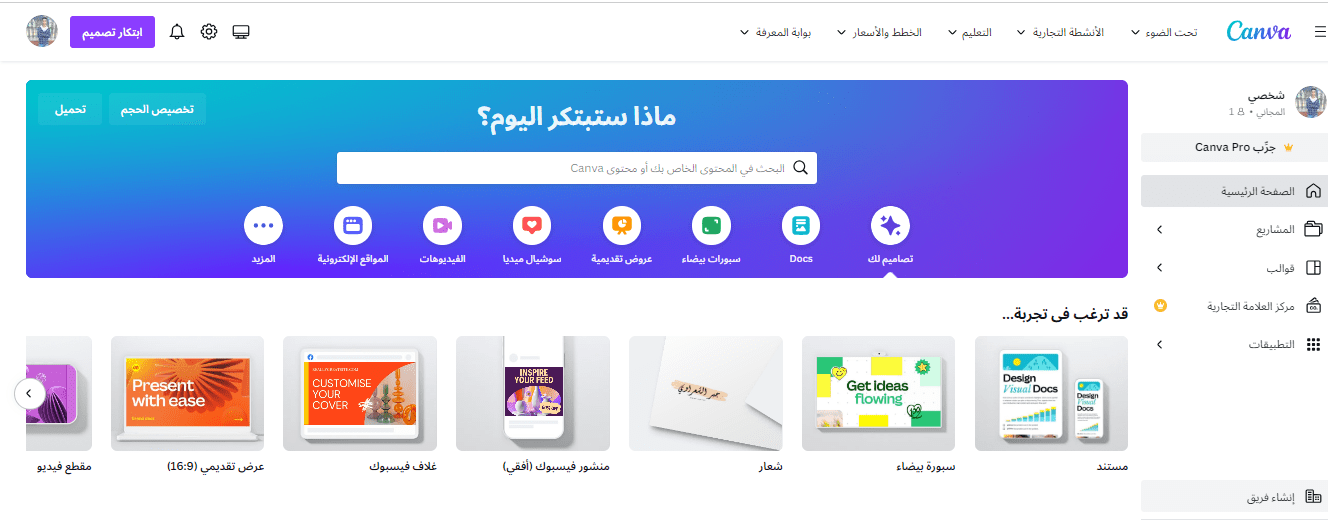Open the notifications bell icon
Image resolution: width=1328 pixels, height=520 pixels.
pyautogui.click(x=177, y=32)
